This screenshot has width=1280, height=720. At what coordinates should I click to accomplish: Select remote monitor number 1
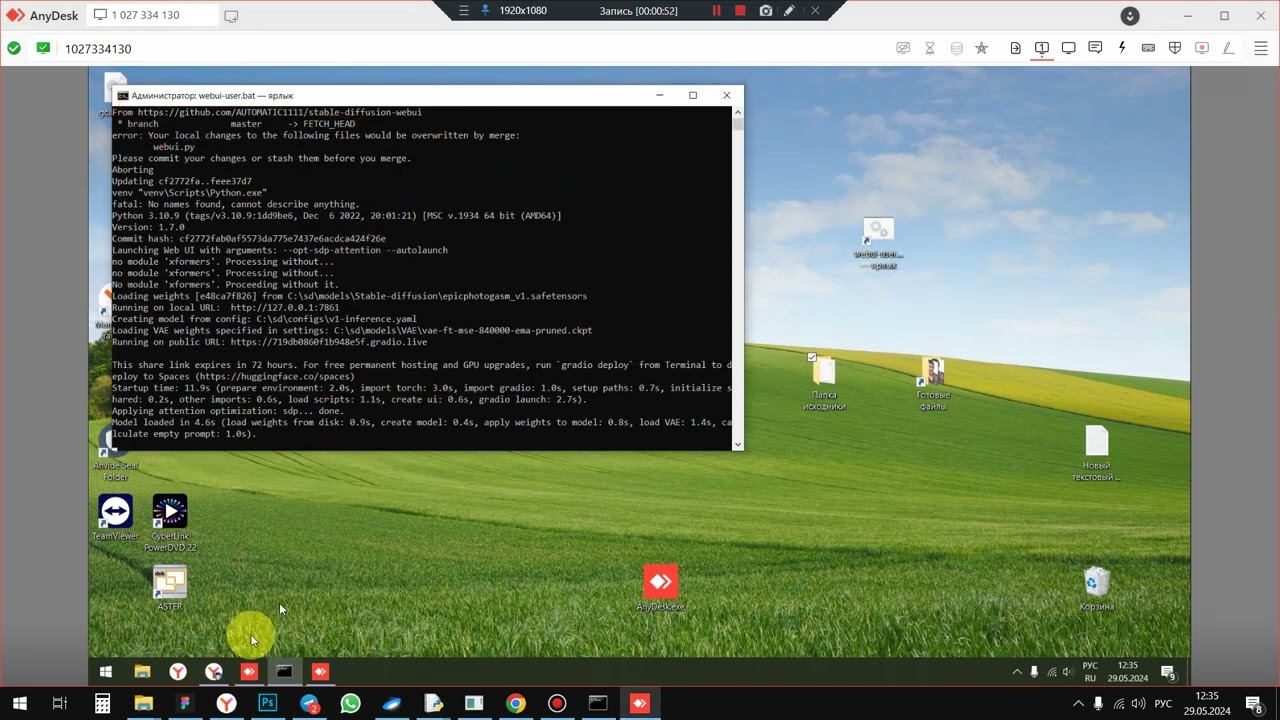pyautogui.click(x=1042, y=48)
